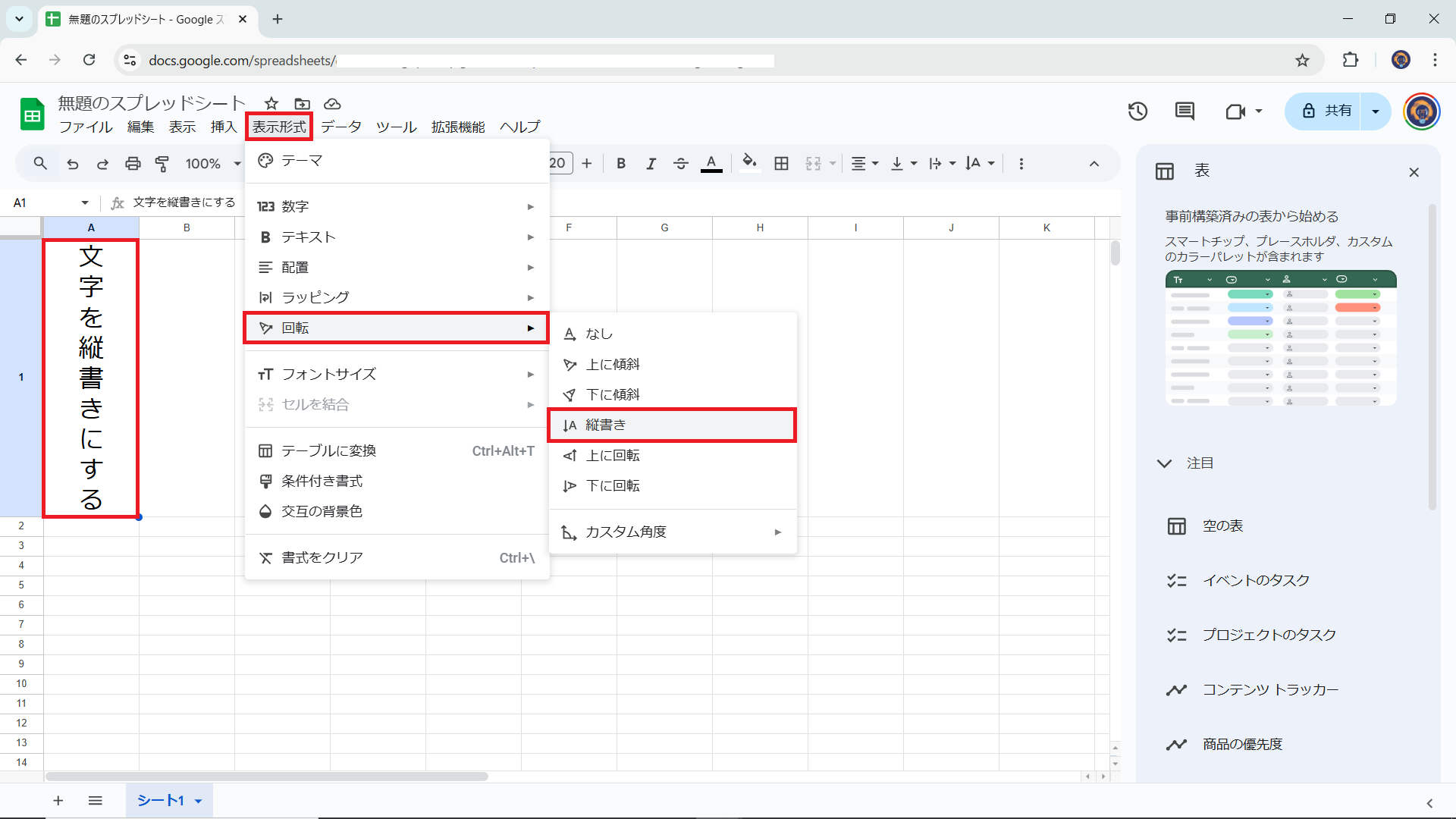Select 書式をクリア menu item

pyautogui.click(x=397, y=557)
